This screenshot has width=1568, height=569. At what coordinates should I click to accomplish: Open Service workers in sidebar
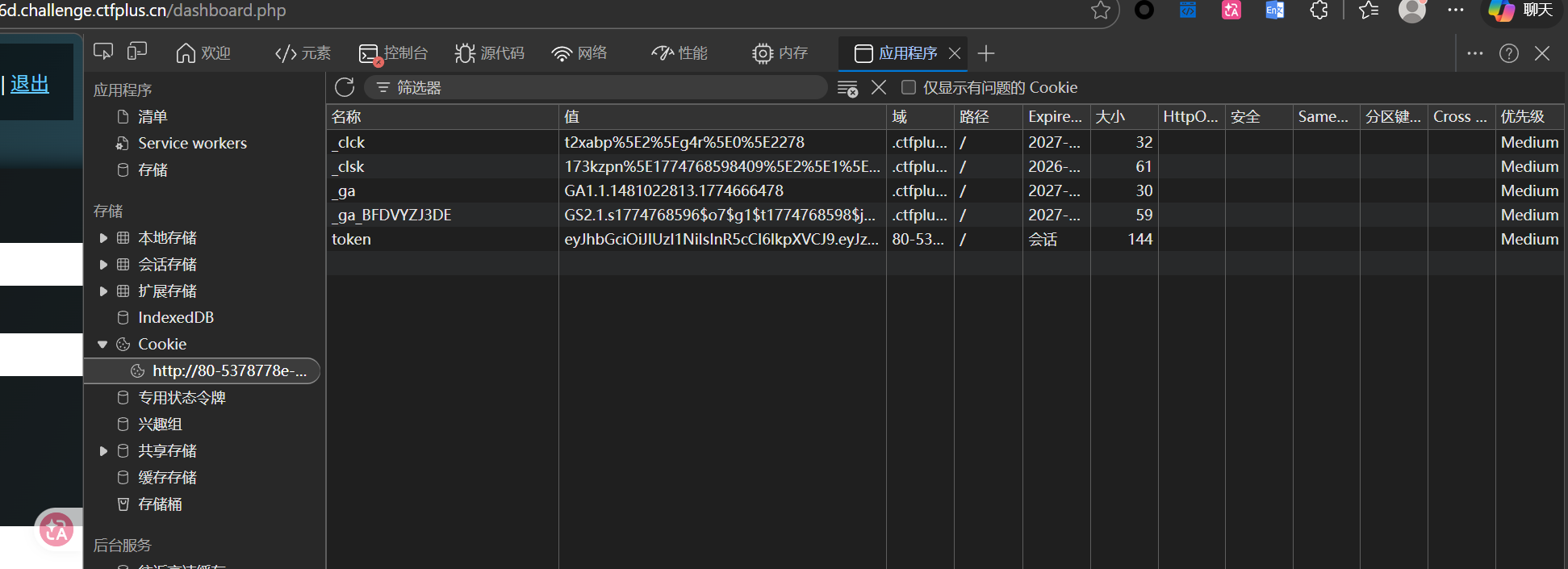[x=192, y=143]
